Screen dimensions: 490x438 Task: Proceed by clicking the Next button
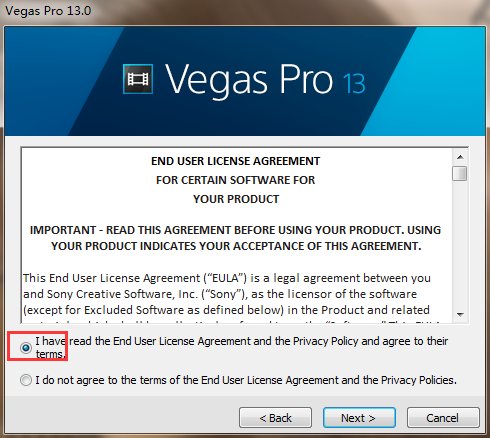(359, 418)
